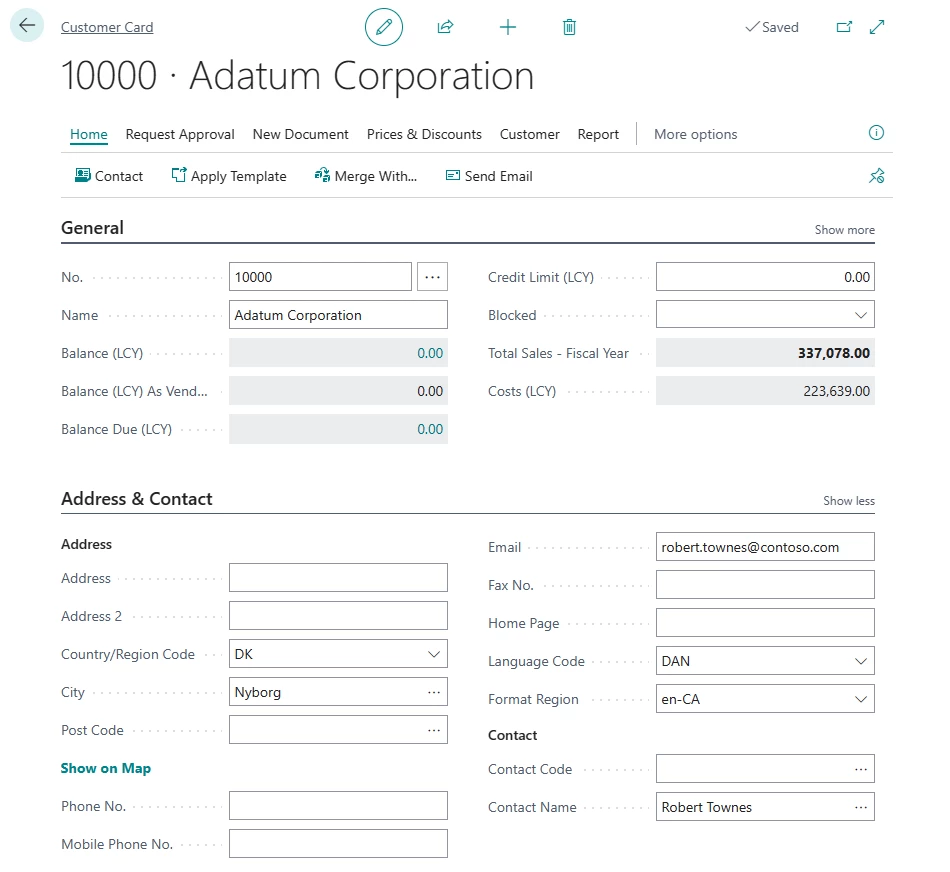Open the Merge With... action
The width and height of the screenshot is (950, 872).
(x=366, y=175)
